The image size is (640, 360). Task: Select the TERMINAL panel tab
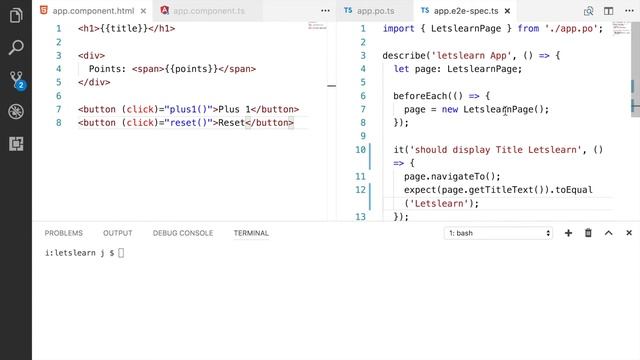click(251, 233)
